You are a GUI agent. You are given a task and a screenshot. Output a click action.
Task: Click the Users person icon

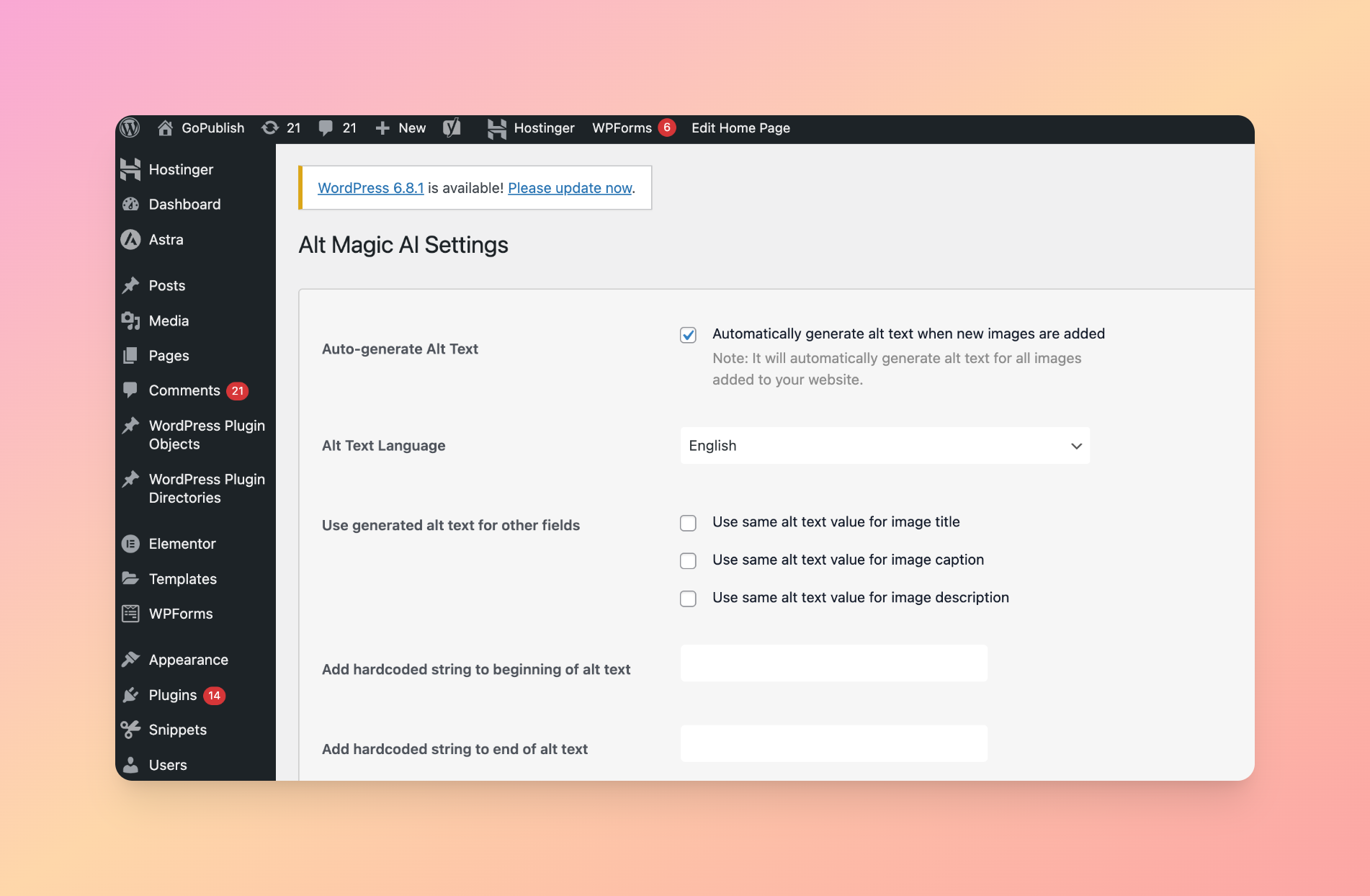coord(130,765)
